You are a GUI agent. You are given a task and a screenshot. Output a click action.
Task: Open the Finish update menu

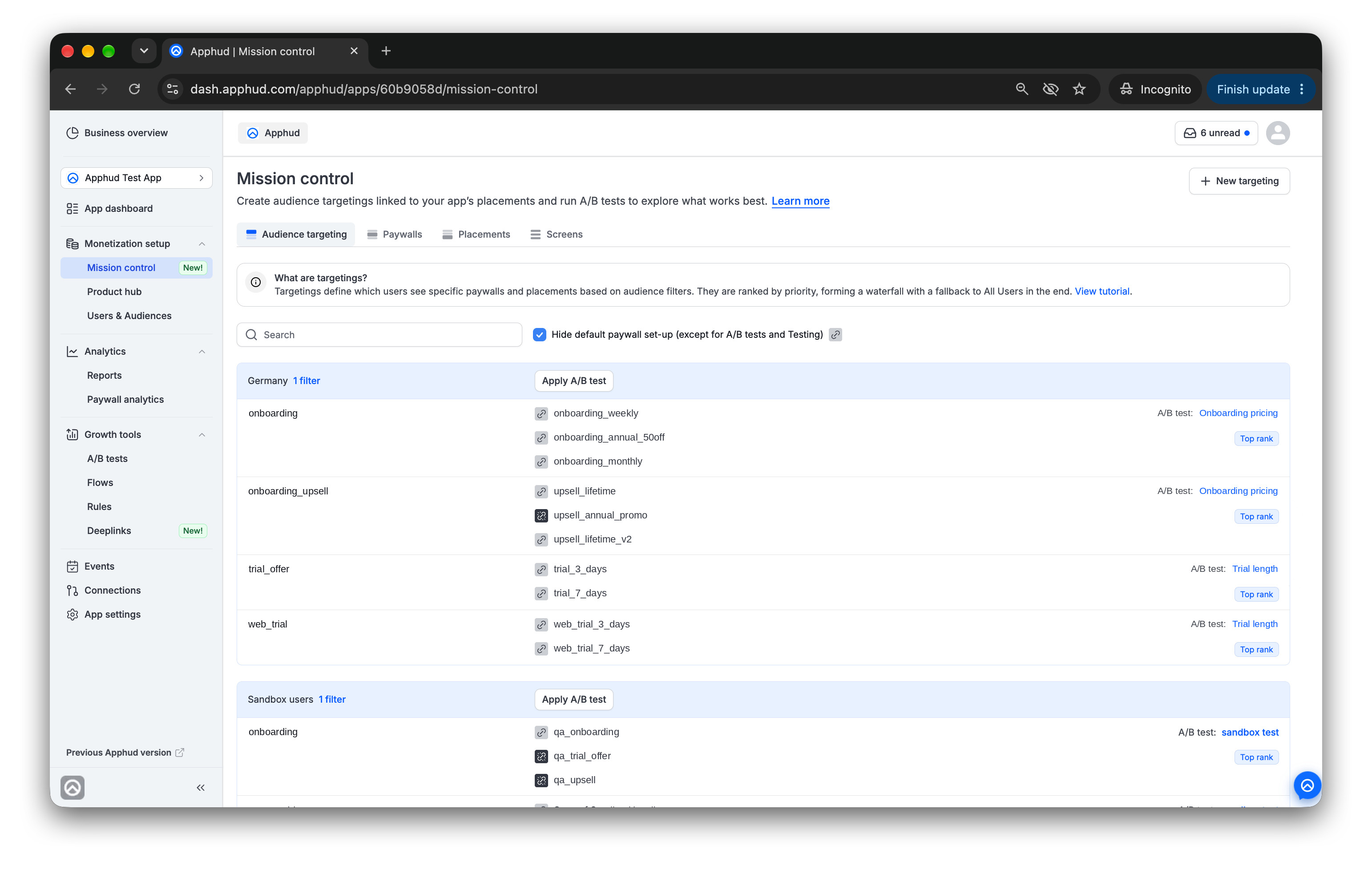pyautogui.click(x=1260, y=89)
